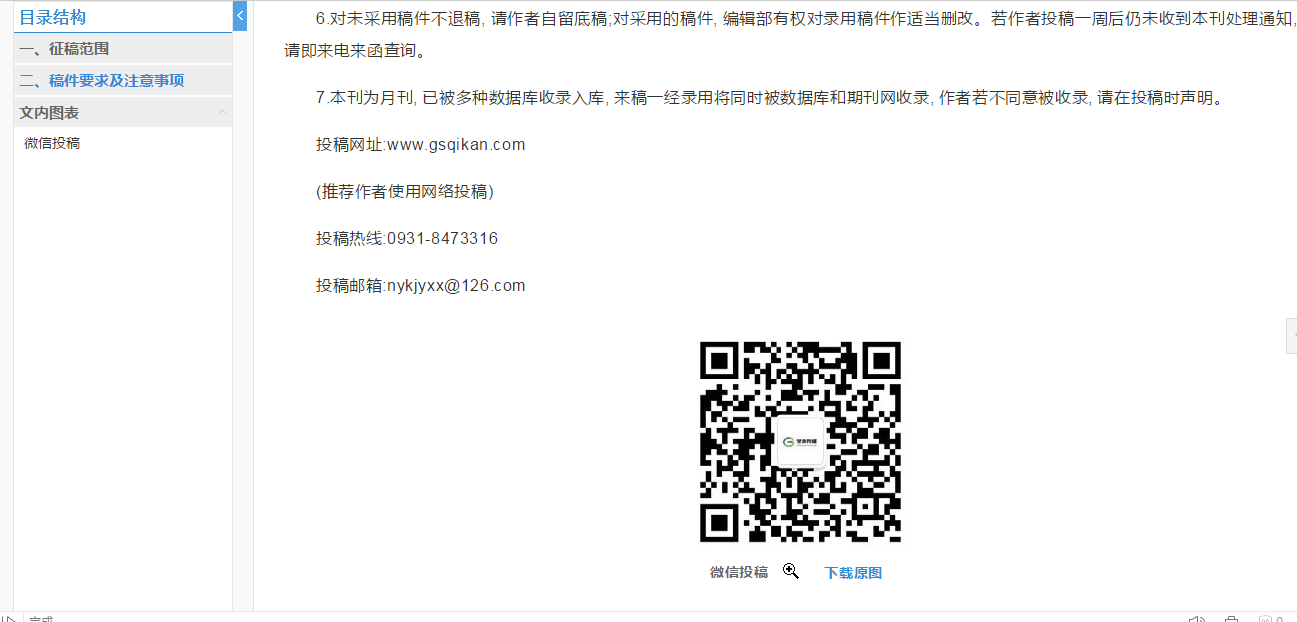Click the magnifier icon beside 微信投稿 caption
This screenshot has width=1297, height=622.
coord(791,571)
